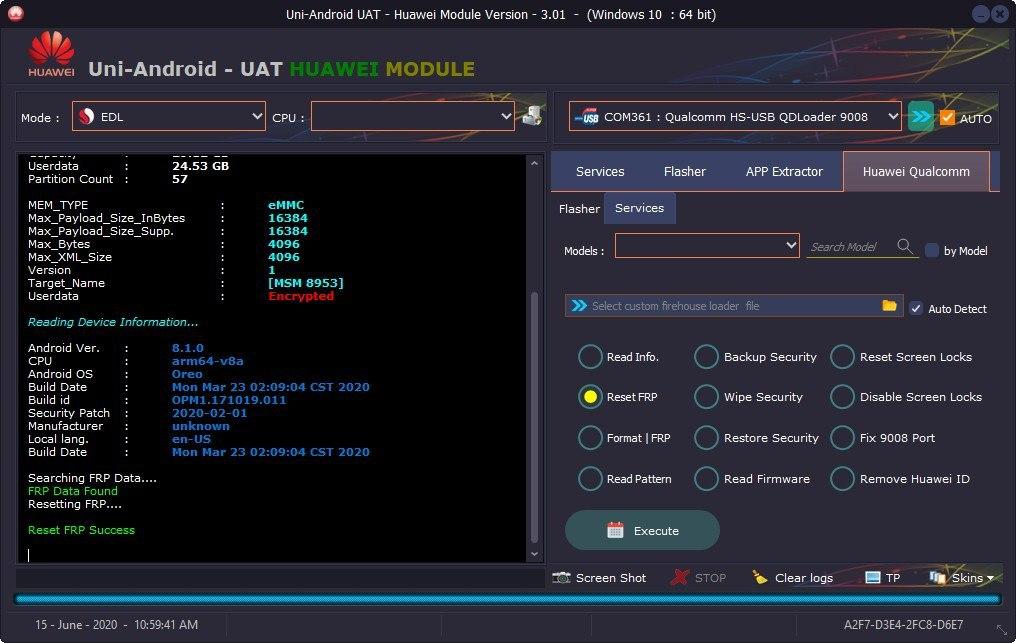This screenshot has height=643, width=1016.
Task: Click the STOP button label
Action: click(x=710, y=578)
